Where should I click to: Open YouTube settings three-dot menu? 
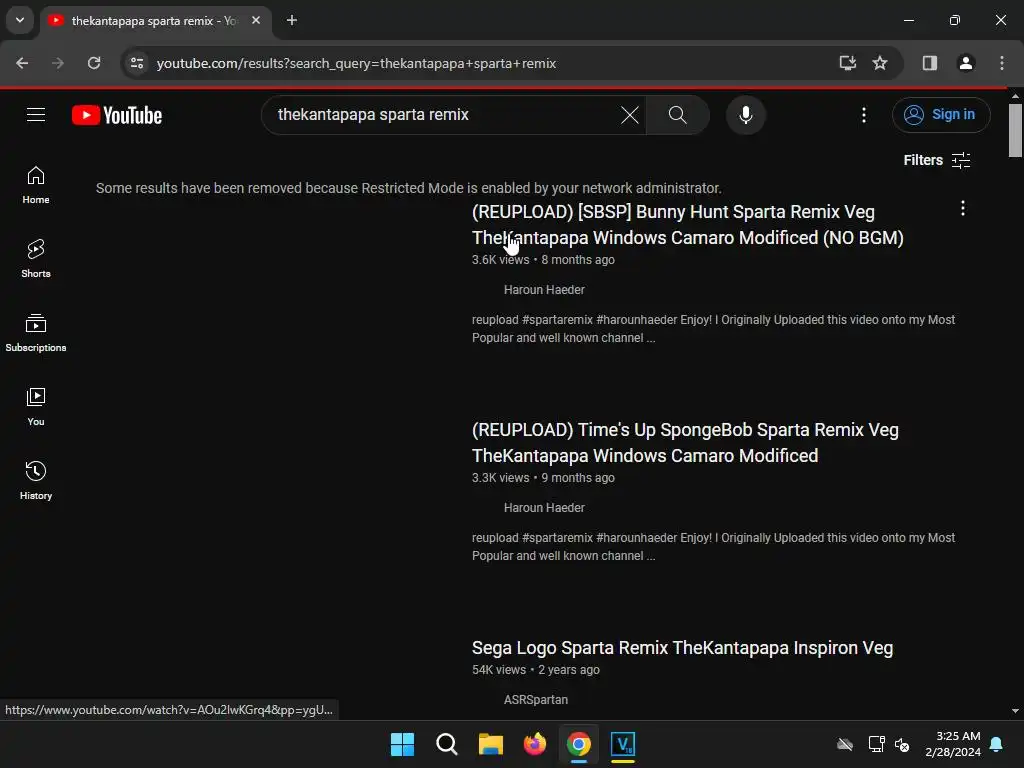[x=863, y=115]
